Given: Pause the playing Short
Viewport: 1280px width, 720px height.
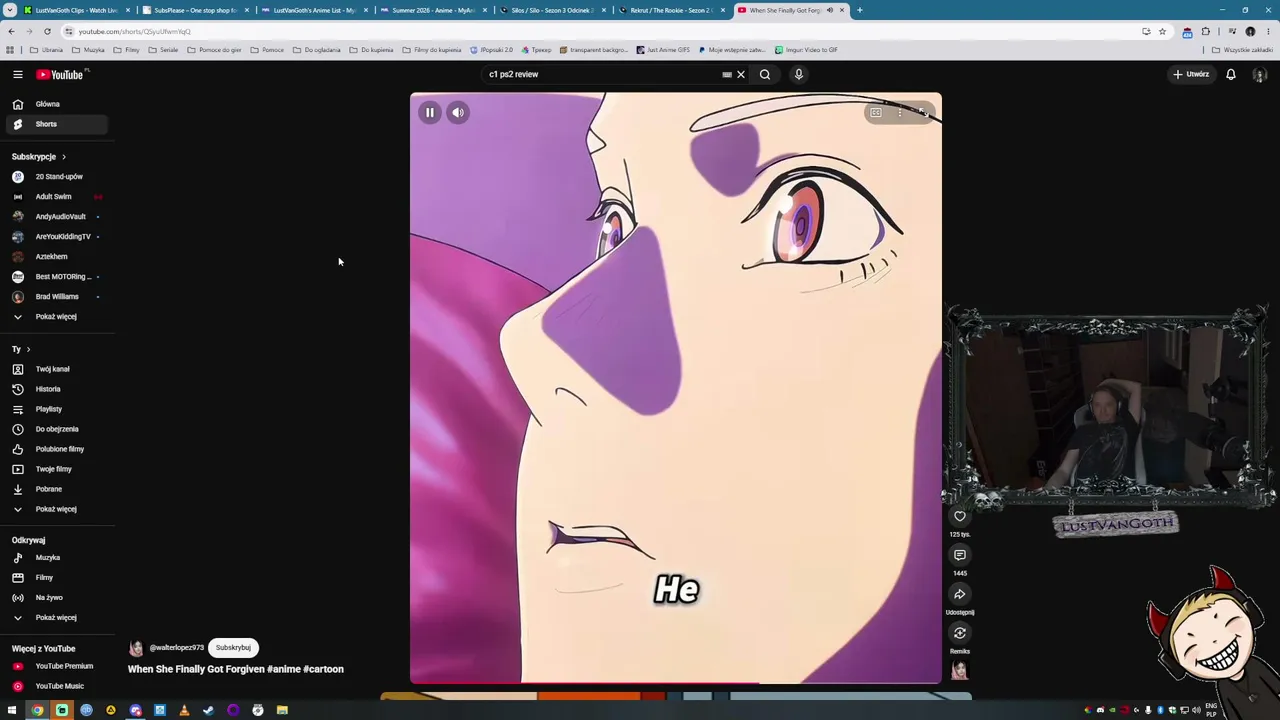Looking at the screenshot, I should tap(430, 112).
